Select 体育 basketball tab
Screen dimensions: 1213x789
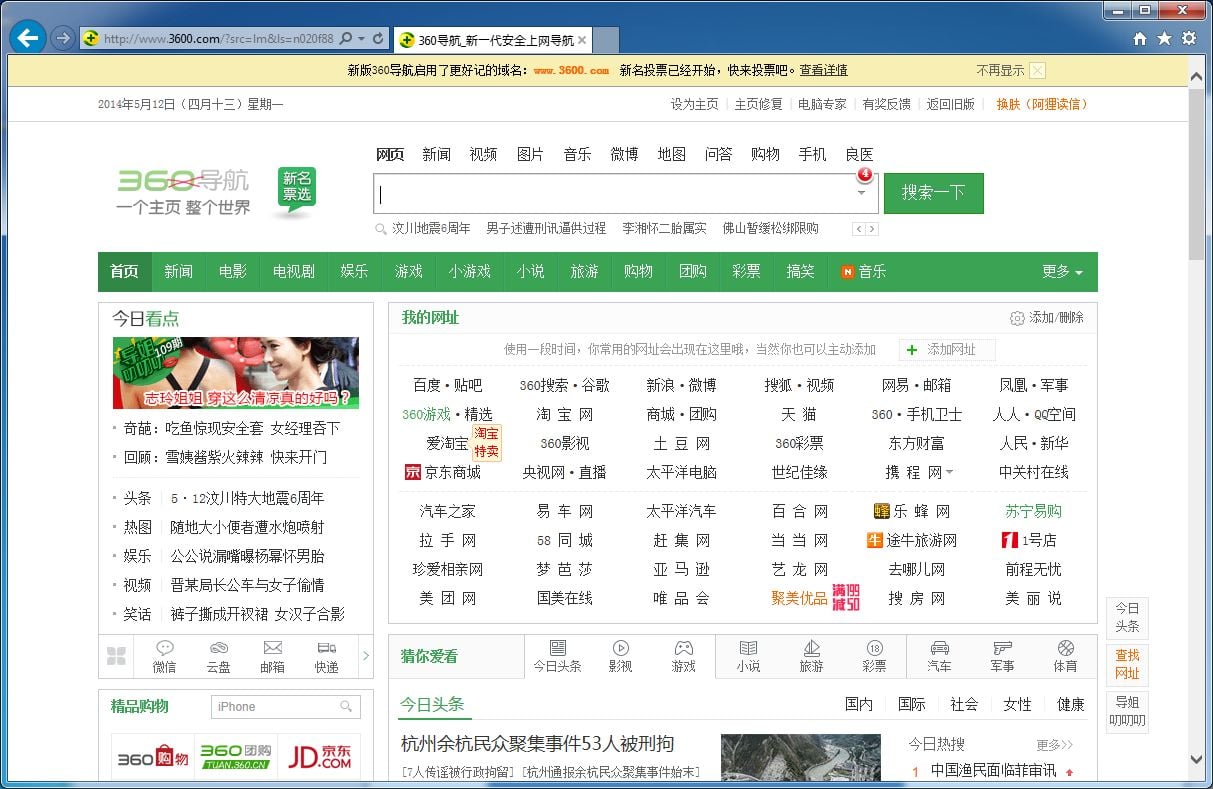point(1066,657)
